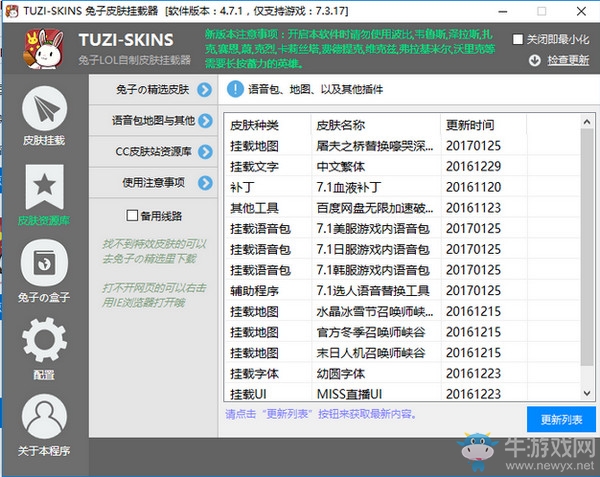Sort by the 更新时间 column header
Viewport: 600px width, 477px height.
tap(484, 125)
